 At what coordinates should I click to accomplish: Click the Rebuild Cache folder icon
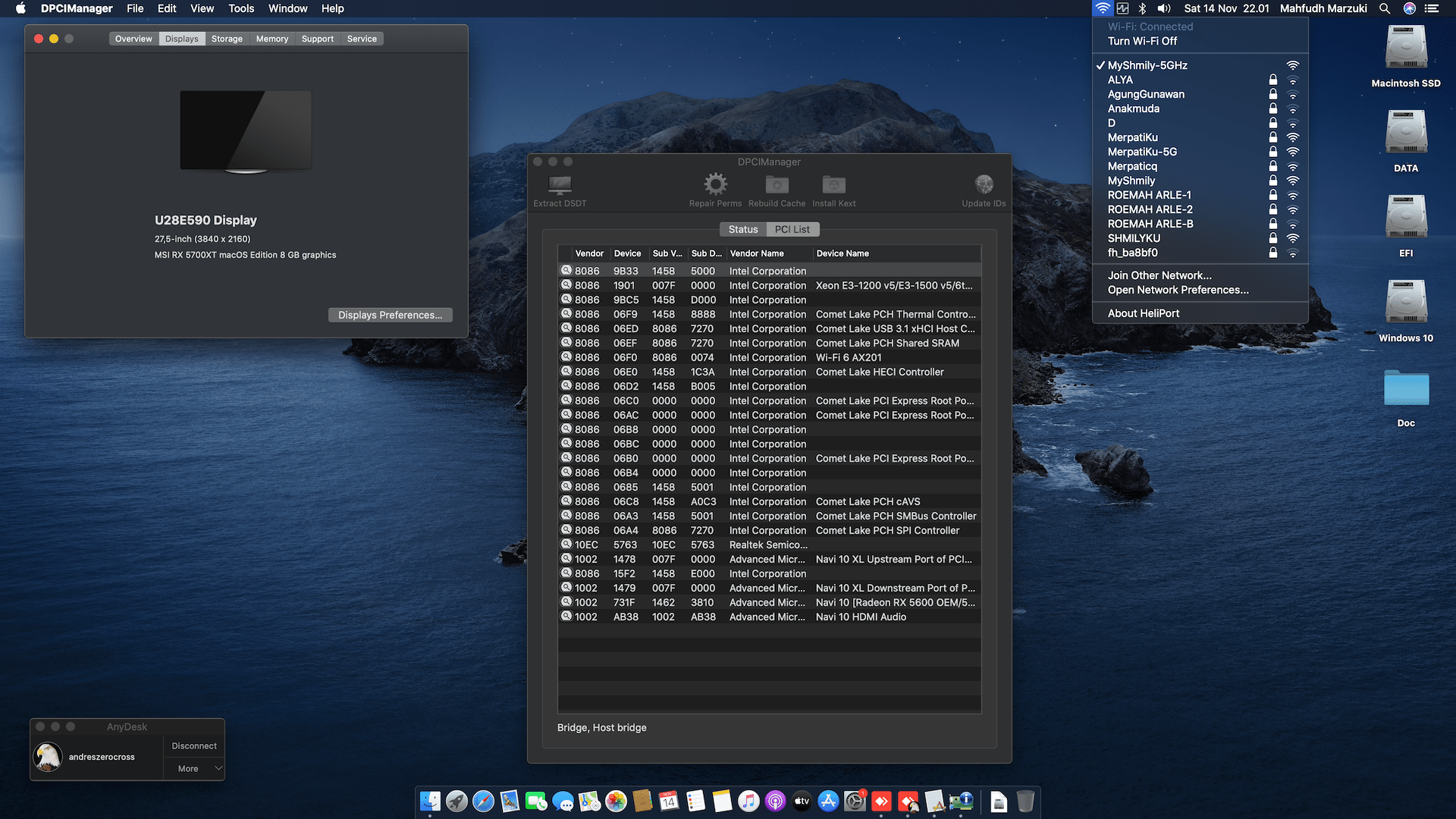[x=777, y=184]
